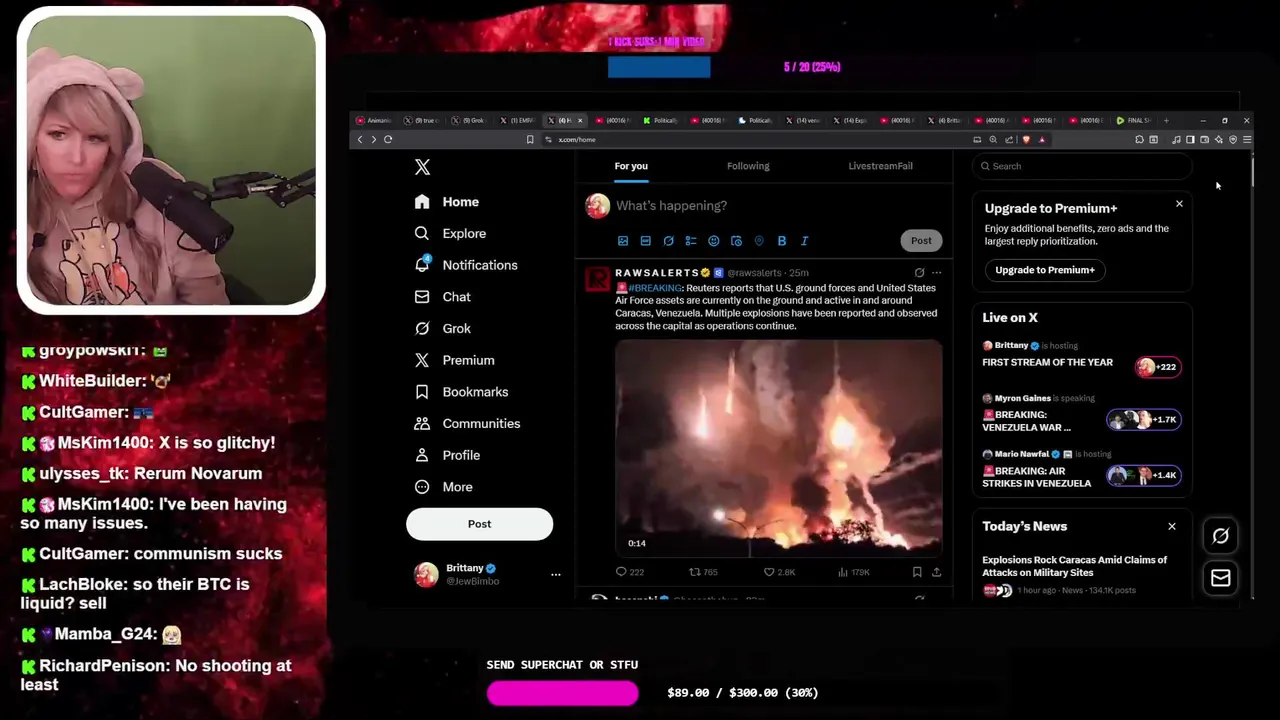Add media image to the post
Image resolution: width=1280 pixels, height=720 pixels.
pos(623,241)
